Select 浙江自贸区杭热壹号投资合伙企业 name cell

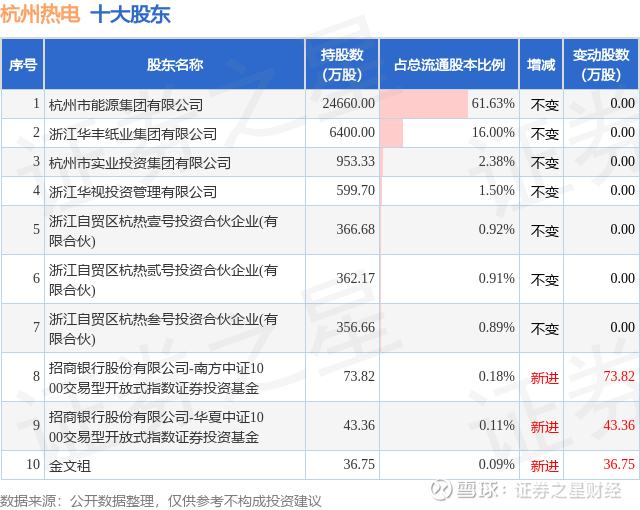pyautogui.click(x=175, y=231)
